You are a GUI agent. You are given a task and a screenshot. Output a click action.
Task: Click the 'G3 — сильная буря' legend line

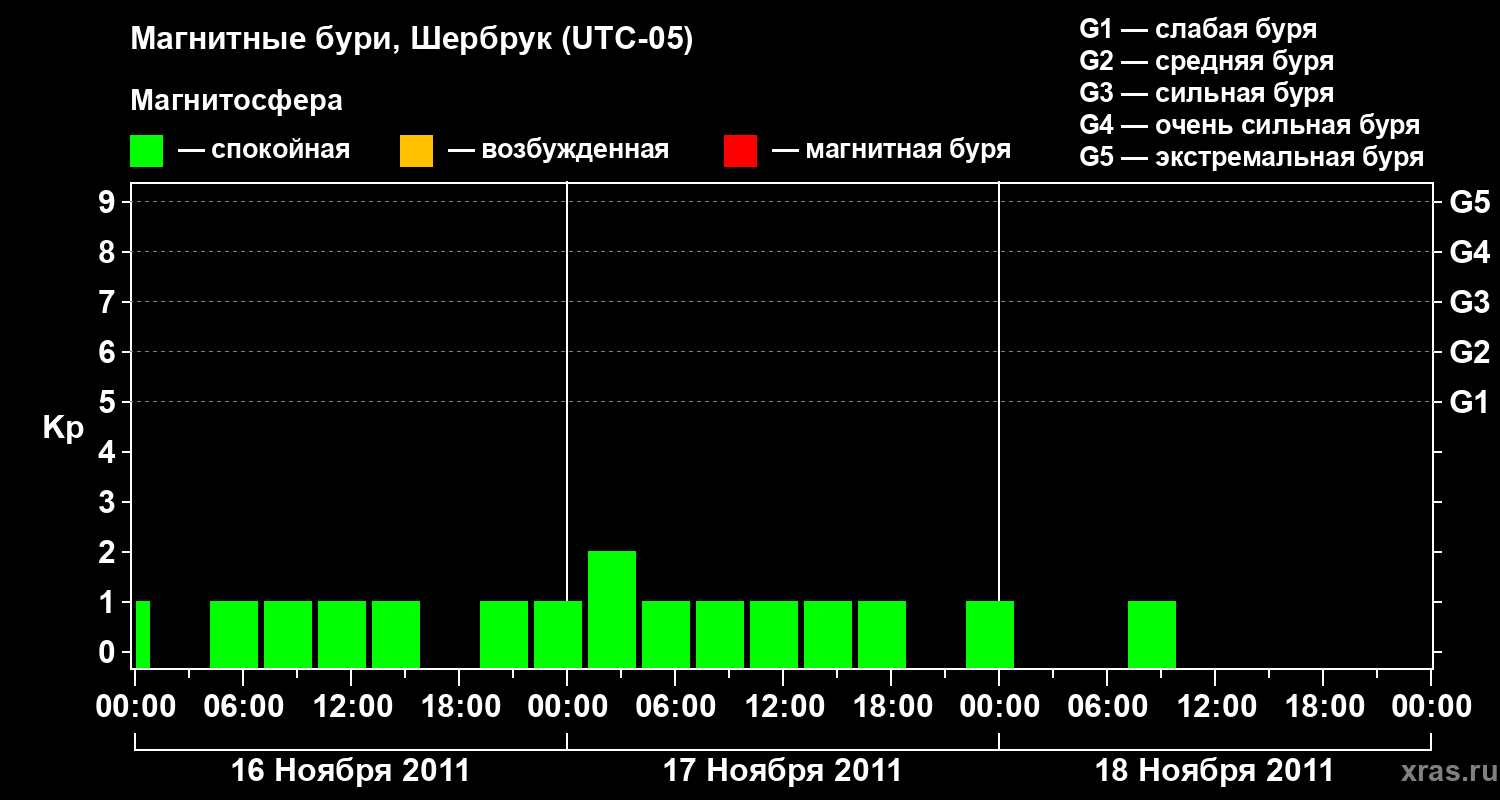point(1206,93)
